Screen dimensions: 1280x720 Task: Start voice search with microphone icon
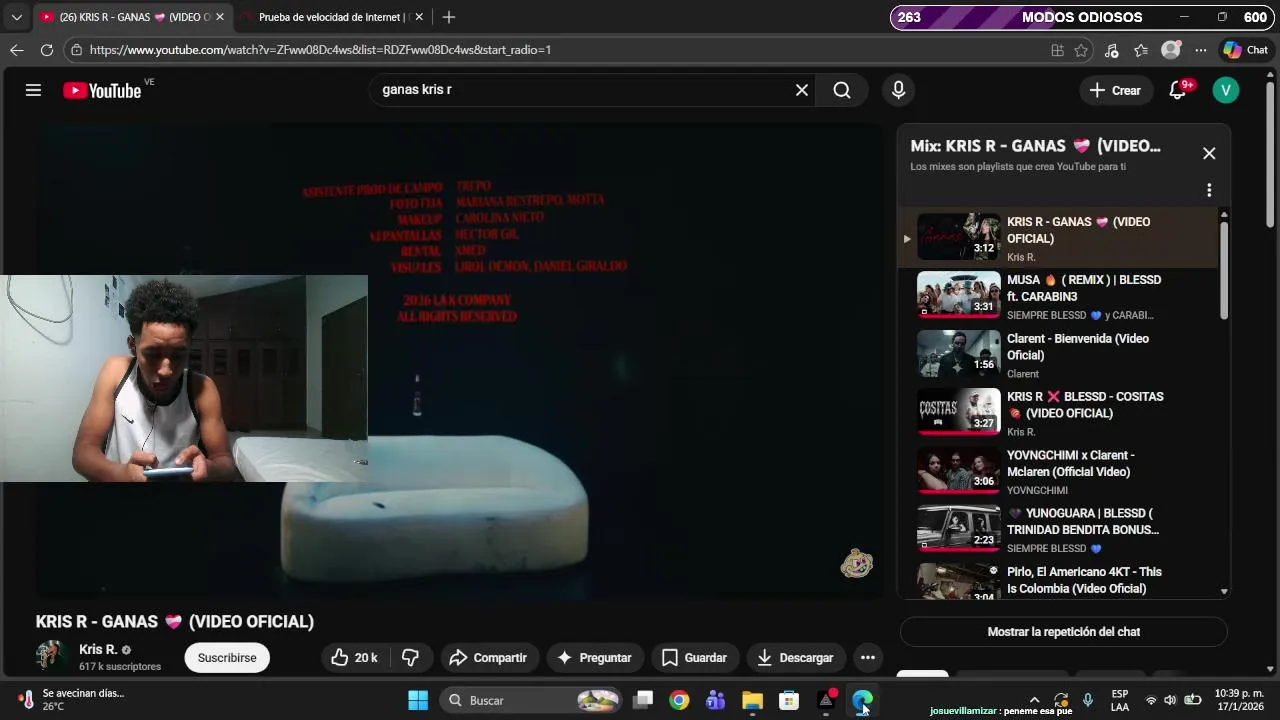coord(898,90)
